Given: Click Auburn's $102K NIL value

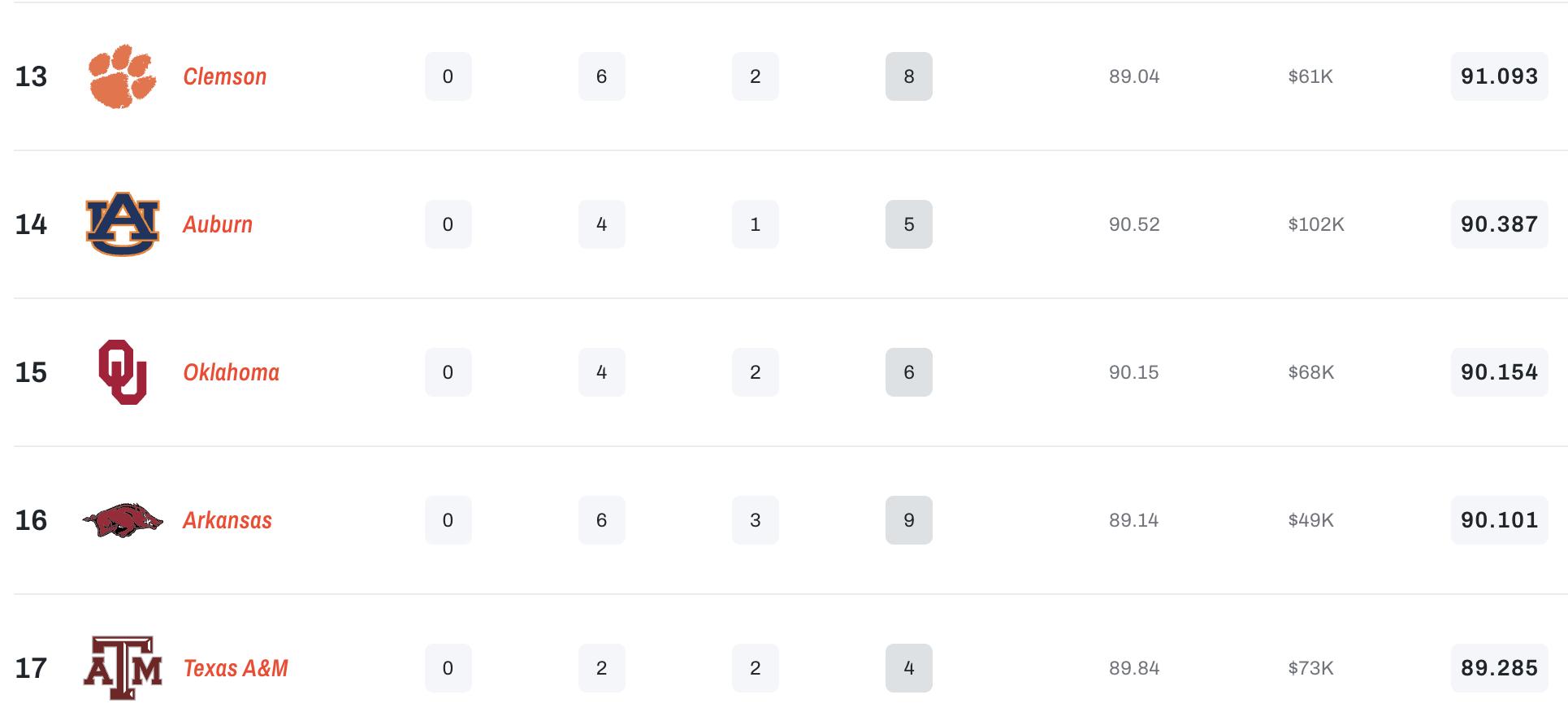Looking at the screenshot, I should tap(1315, 224).
